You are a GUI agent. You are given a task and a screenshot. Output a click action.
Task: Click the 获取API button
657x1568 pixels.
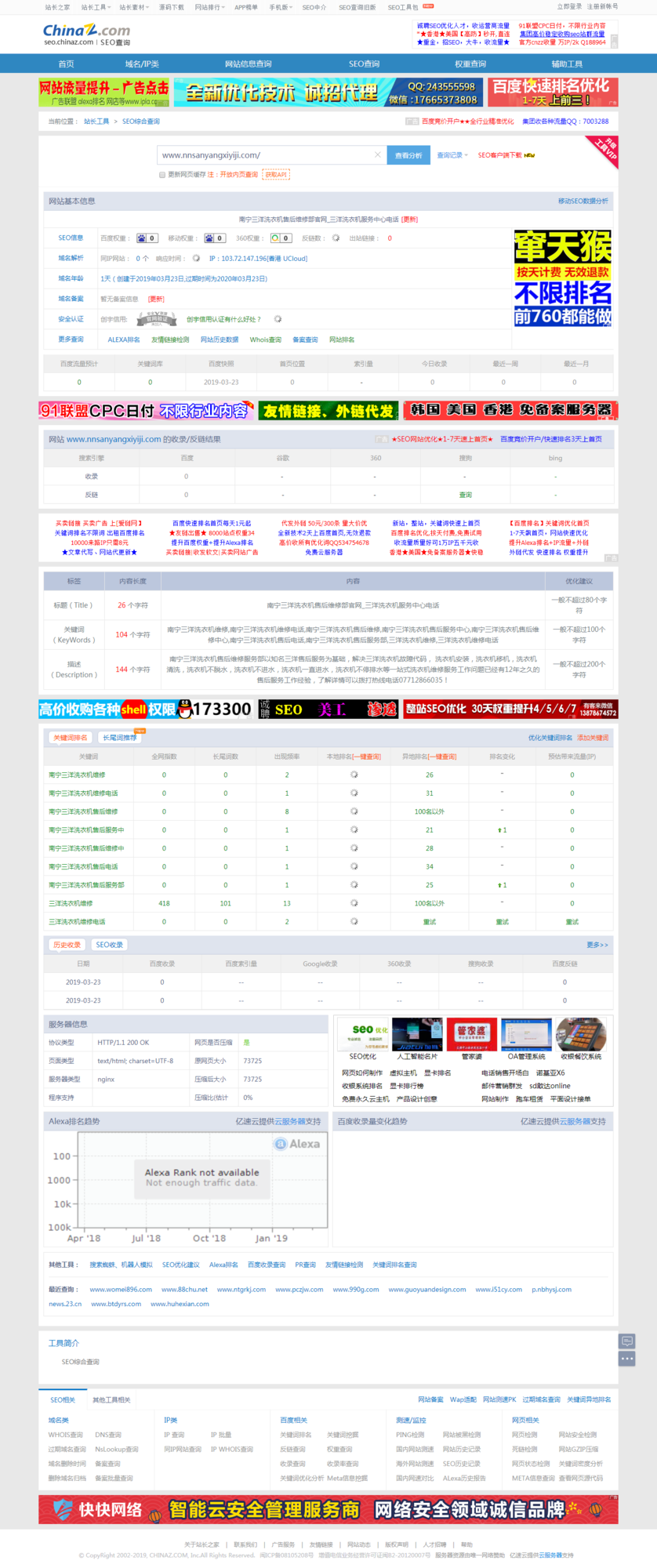click(276, 175)
